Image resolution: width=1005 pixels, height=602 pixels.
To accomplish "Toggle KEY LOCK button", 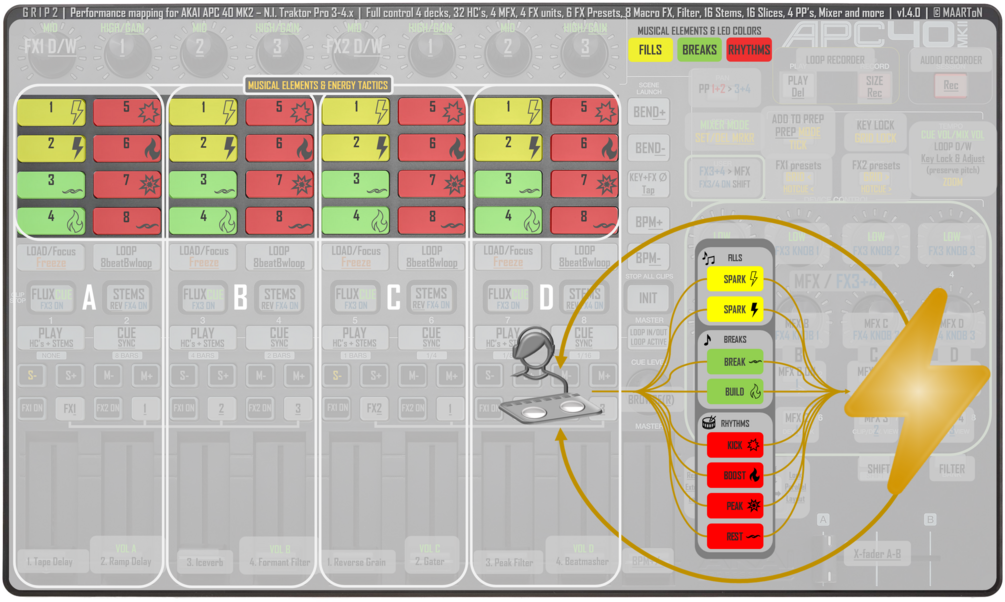I will point(876,131).
